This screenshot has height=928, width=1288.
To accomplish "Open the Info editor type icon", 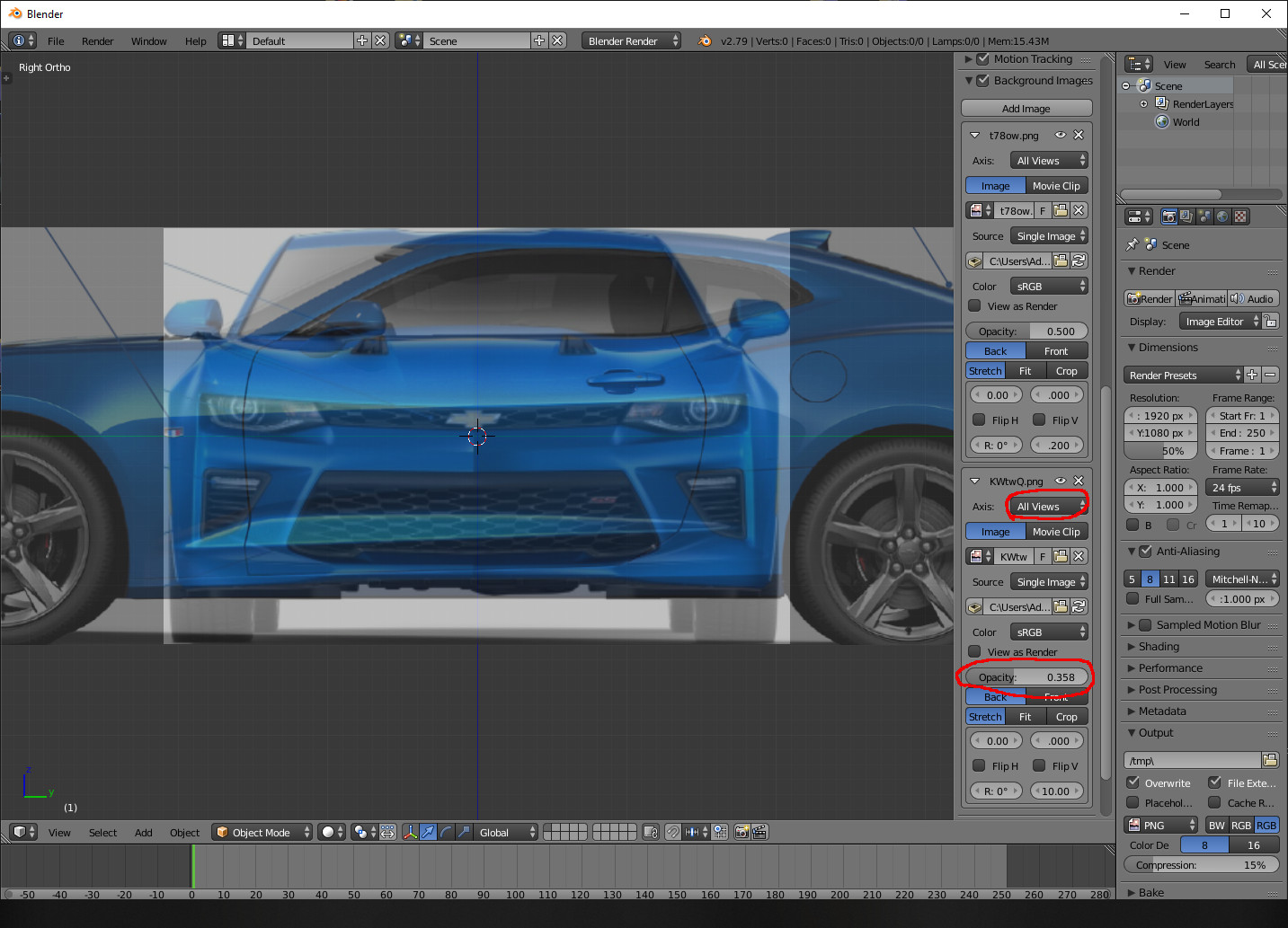I will (23, 40).
